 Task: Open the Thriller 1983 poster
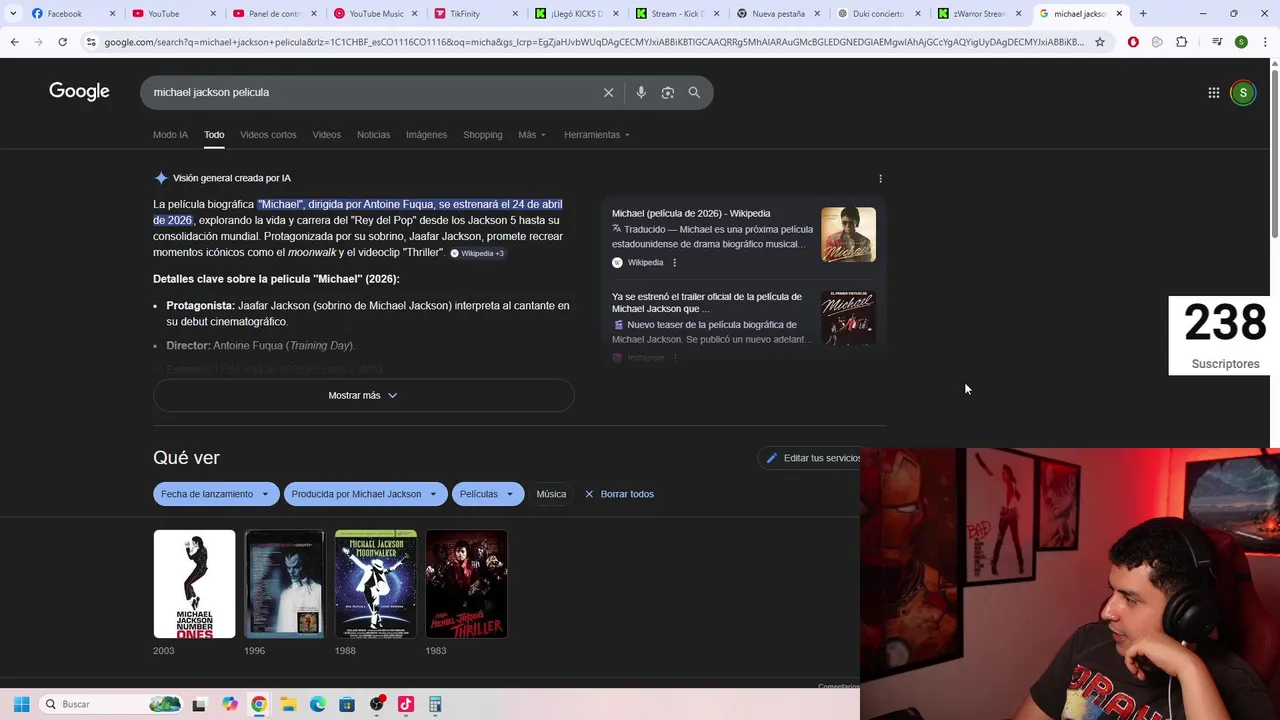(466, 584)
